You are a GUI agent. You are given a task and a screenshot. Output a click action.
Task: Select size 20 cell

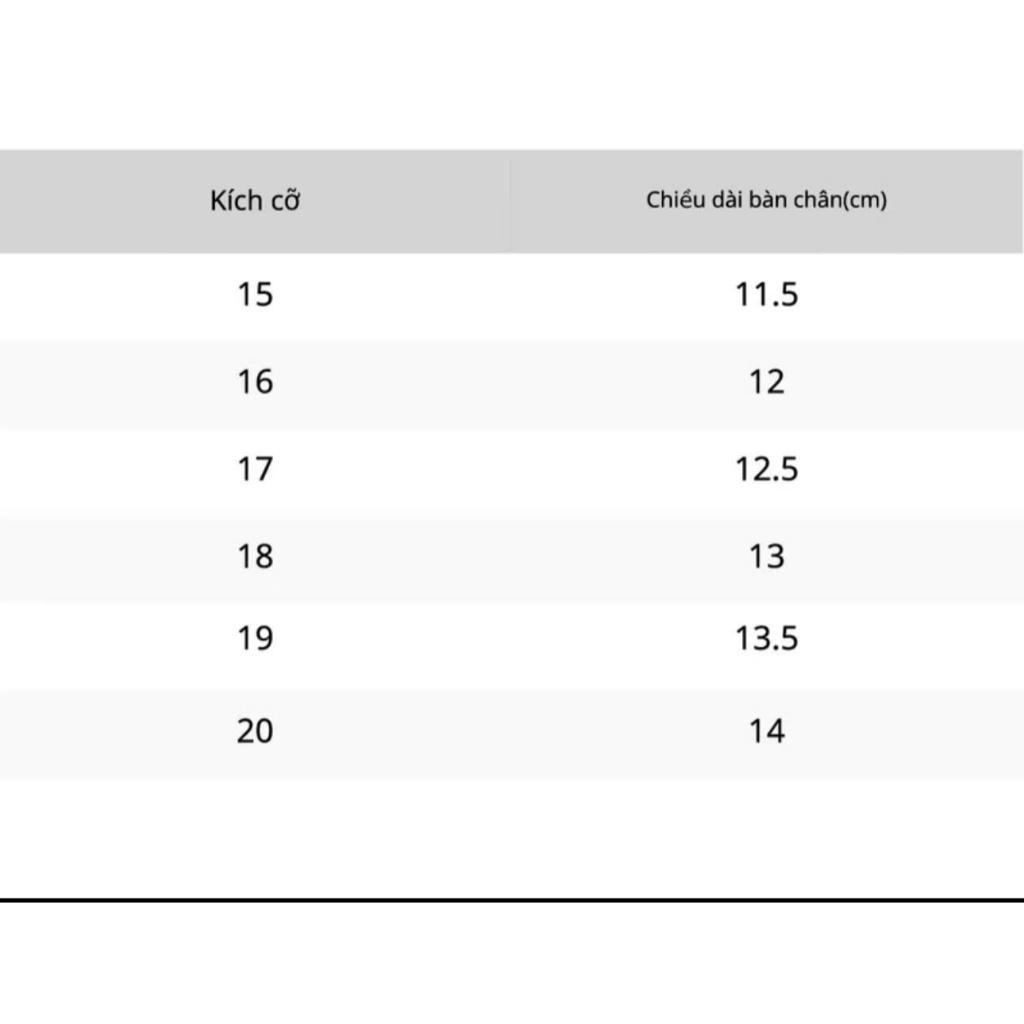click(x=255, y=731)
